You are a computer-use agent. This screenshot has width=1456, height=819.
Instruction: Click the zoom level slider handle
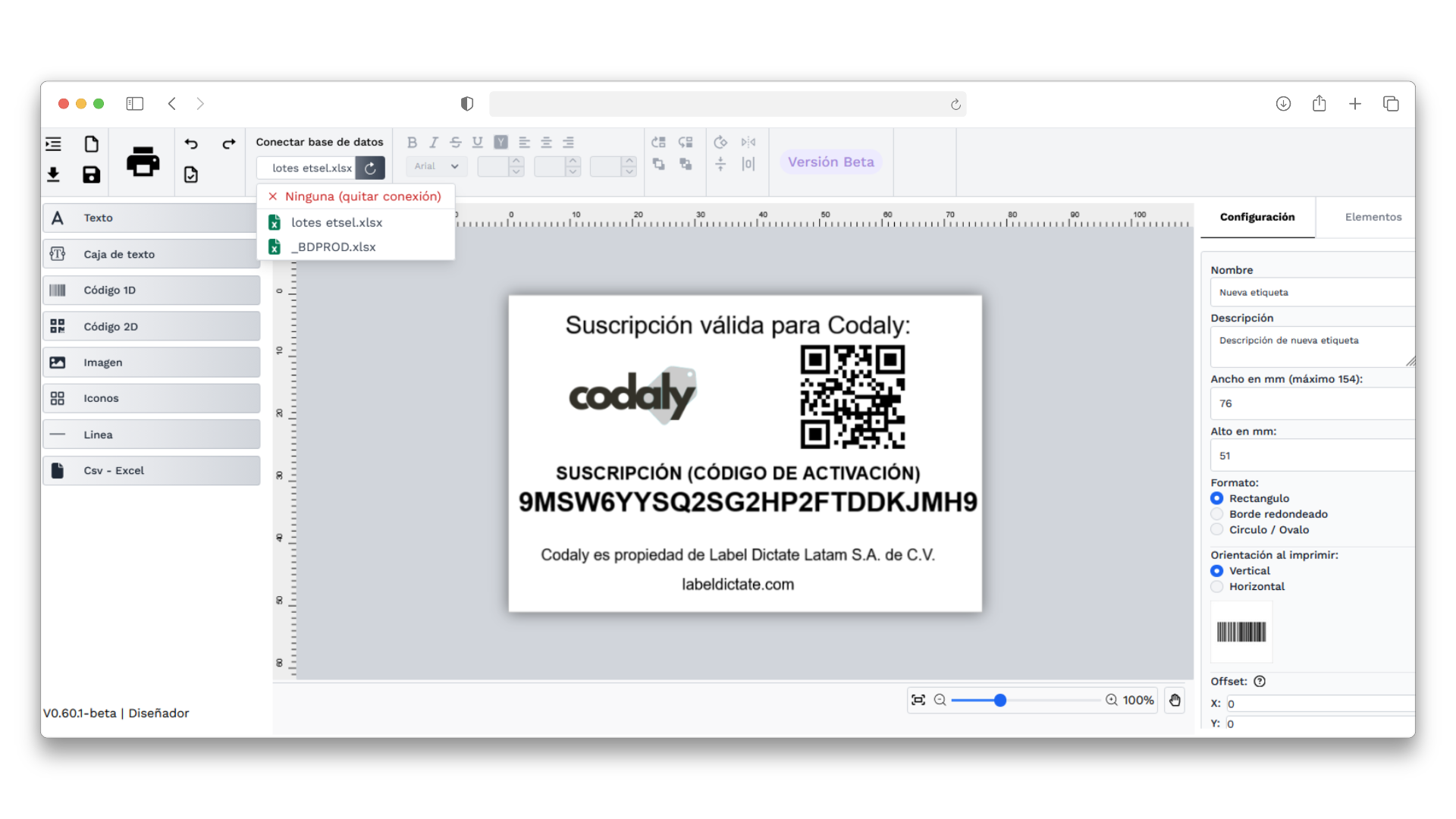pyautogui.click(x=1000, y=700)
